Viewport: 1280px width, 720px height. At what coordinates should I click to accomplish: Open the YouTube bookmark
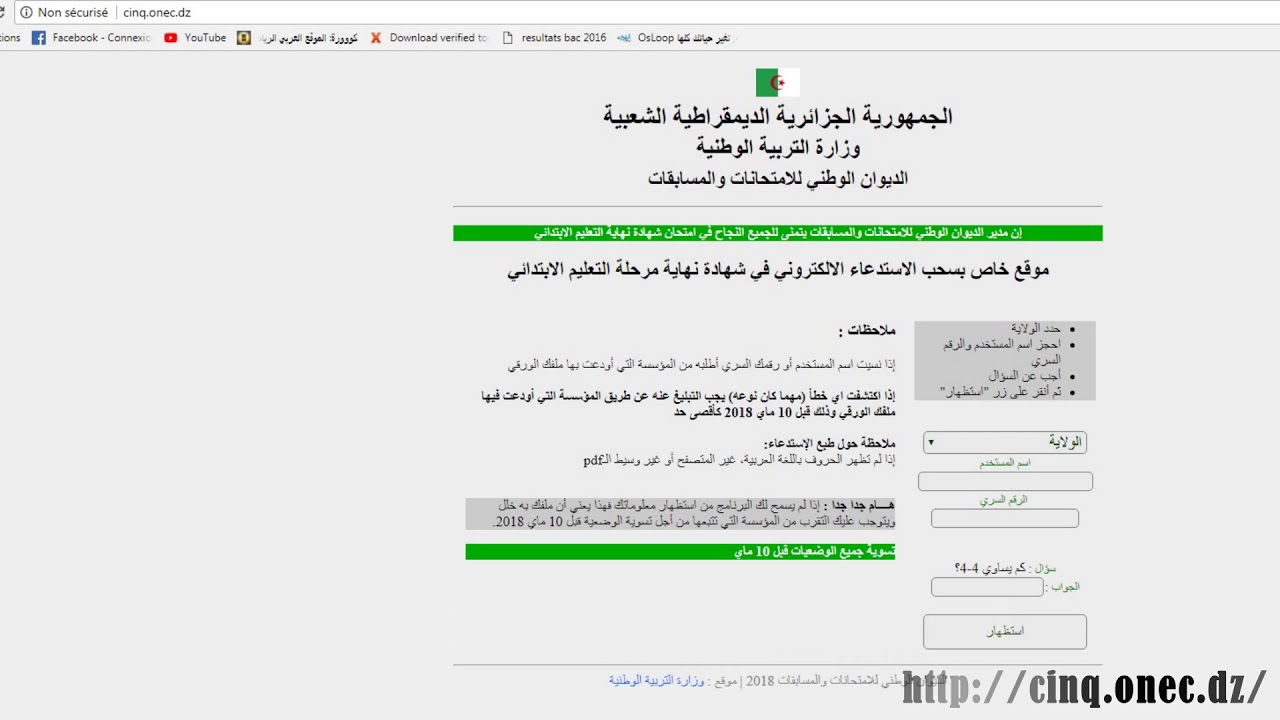195,38
